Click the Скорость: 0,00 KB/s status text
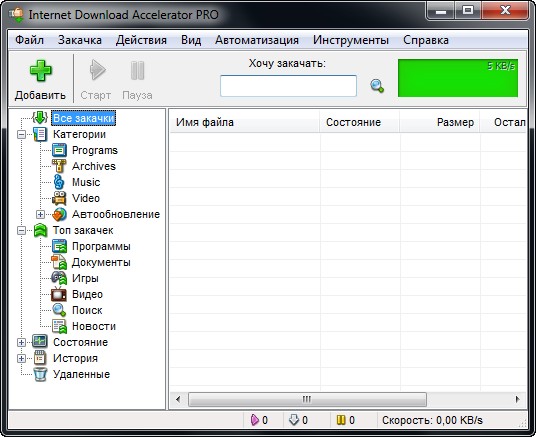Viewport: 536px width, 437px height. (432, 420)
